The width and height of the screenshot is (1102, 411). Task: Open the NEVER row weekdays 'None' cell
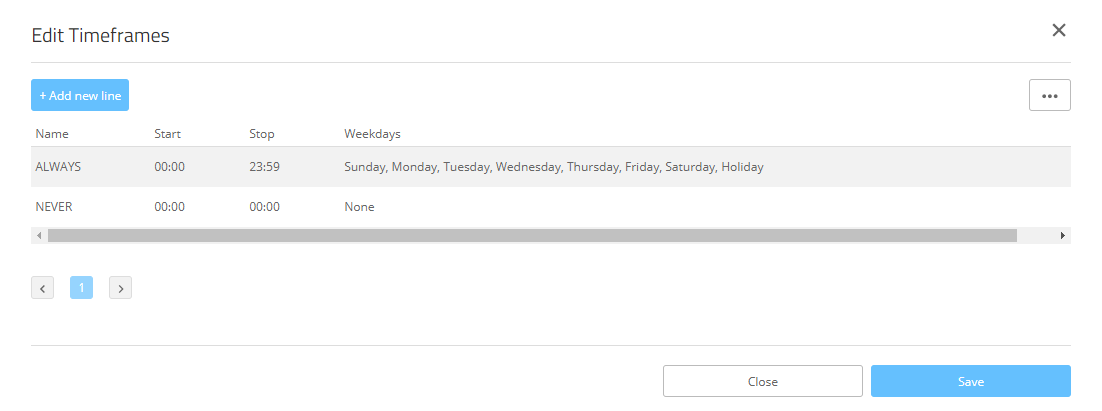click(359, 207)
